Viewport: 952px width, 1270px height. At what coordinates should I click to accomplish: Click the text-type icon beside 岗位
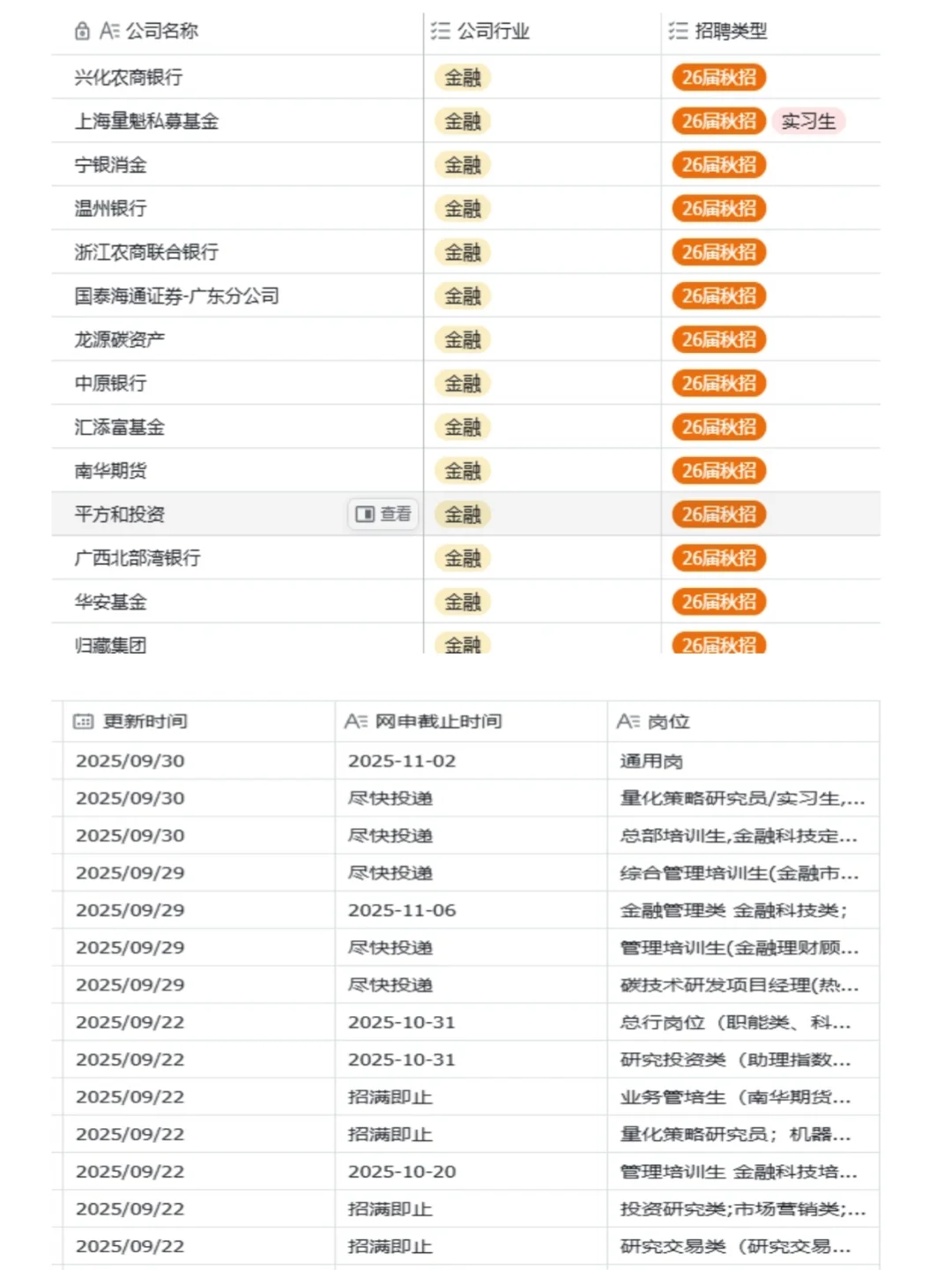(628, 721)
